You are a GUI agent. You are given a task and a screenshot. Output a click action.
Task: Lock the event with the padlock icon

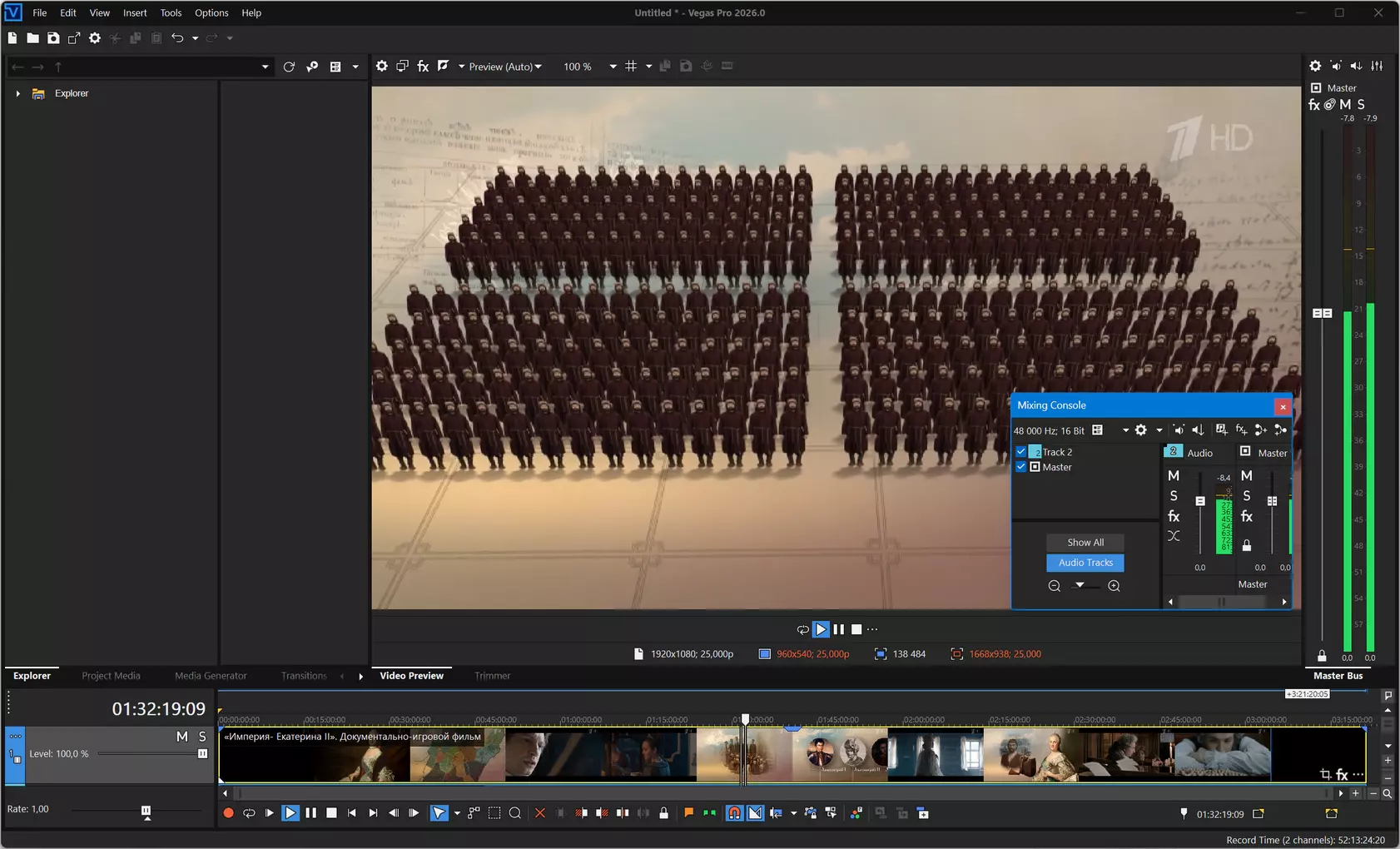coord(663,813)
